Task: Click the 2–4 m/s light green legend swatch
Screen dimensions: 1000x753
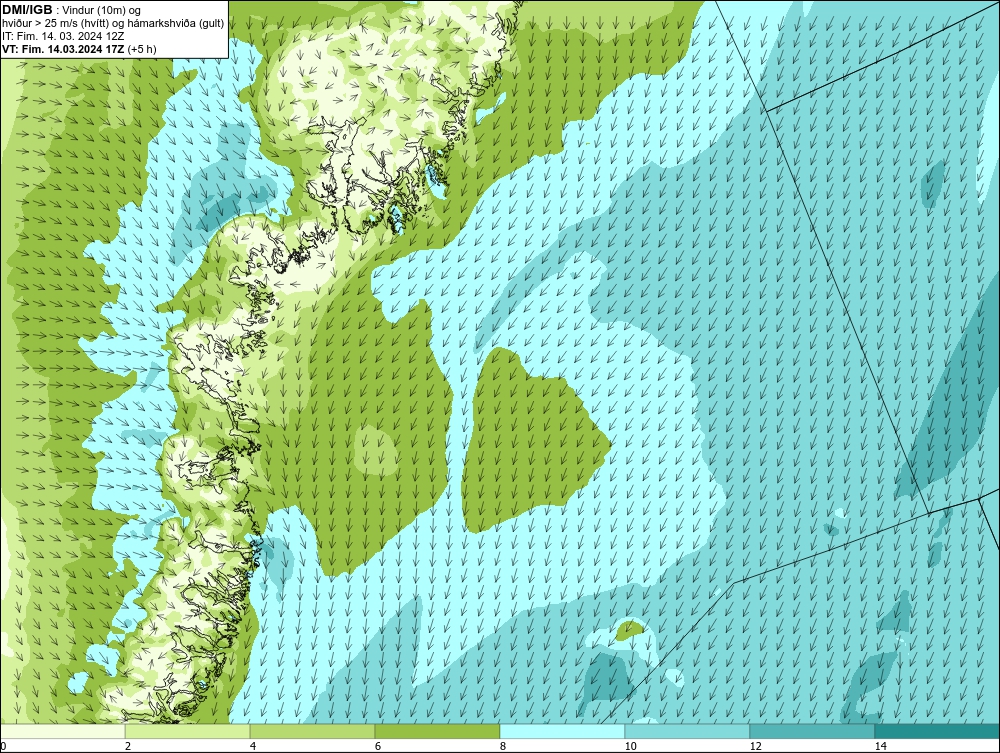Action: 188,731
